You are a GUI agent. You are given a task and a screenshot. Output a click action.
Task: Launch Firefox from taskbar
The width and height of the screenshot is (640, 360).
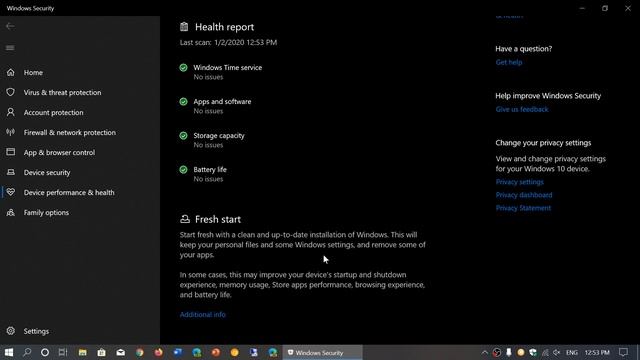coord(159,352)
